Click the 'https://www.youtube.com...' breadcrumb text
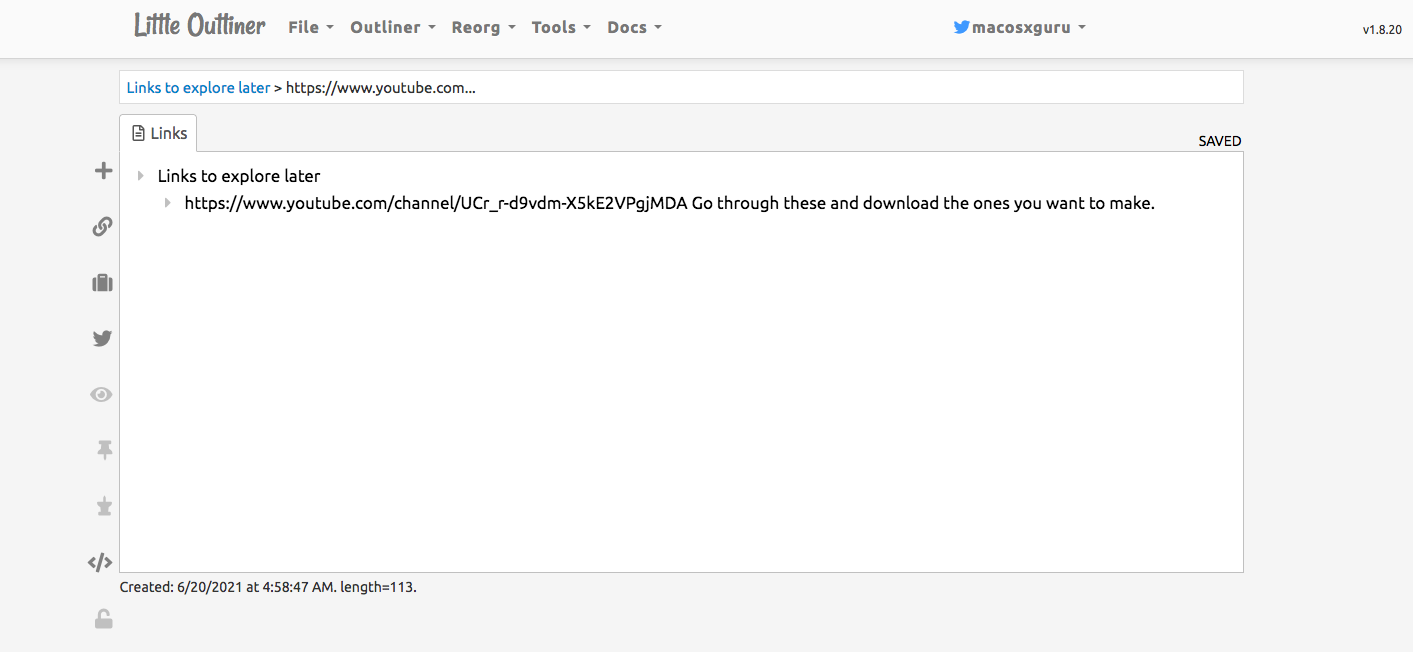Screen dimensions: 1413x652 tap(381, 88)
